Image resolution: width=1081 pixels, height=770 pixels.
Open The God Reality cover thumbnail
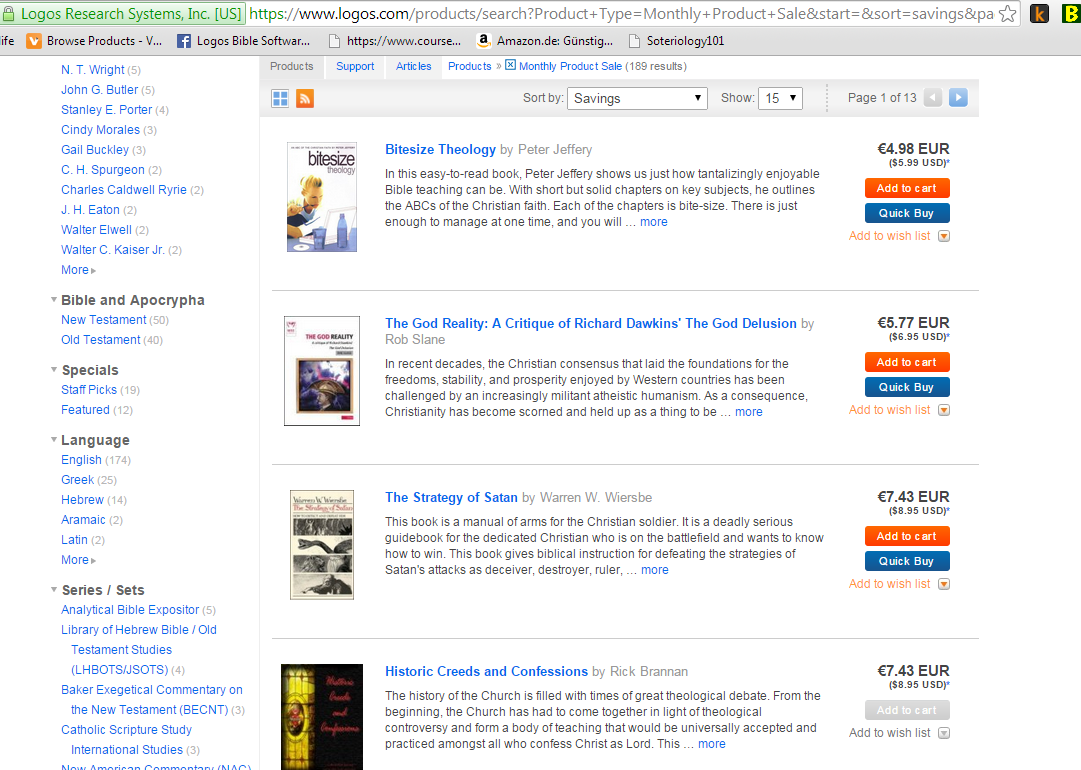point(322,371)
